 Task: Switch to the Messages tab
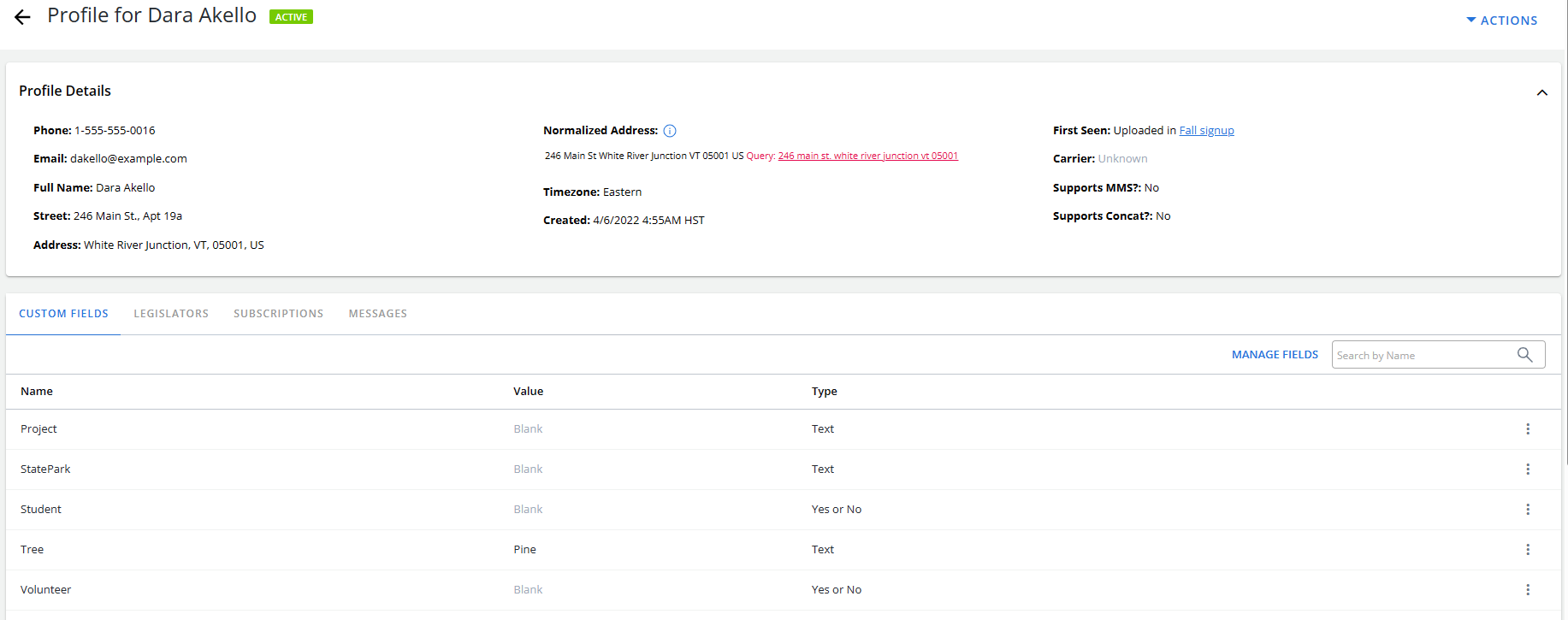(377, 314)
